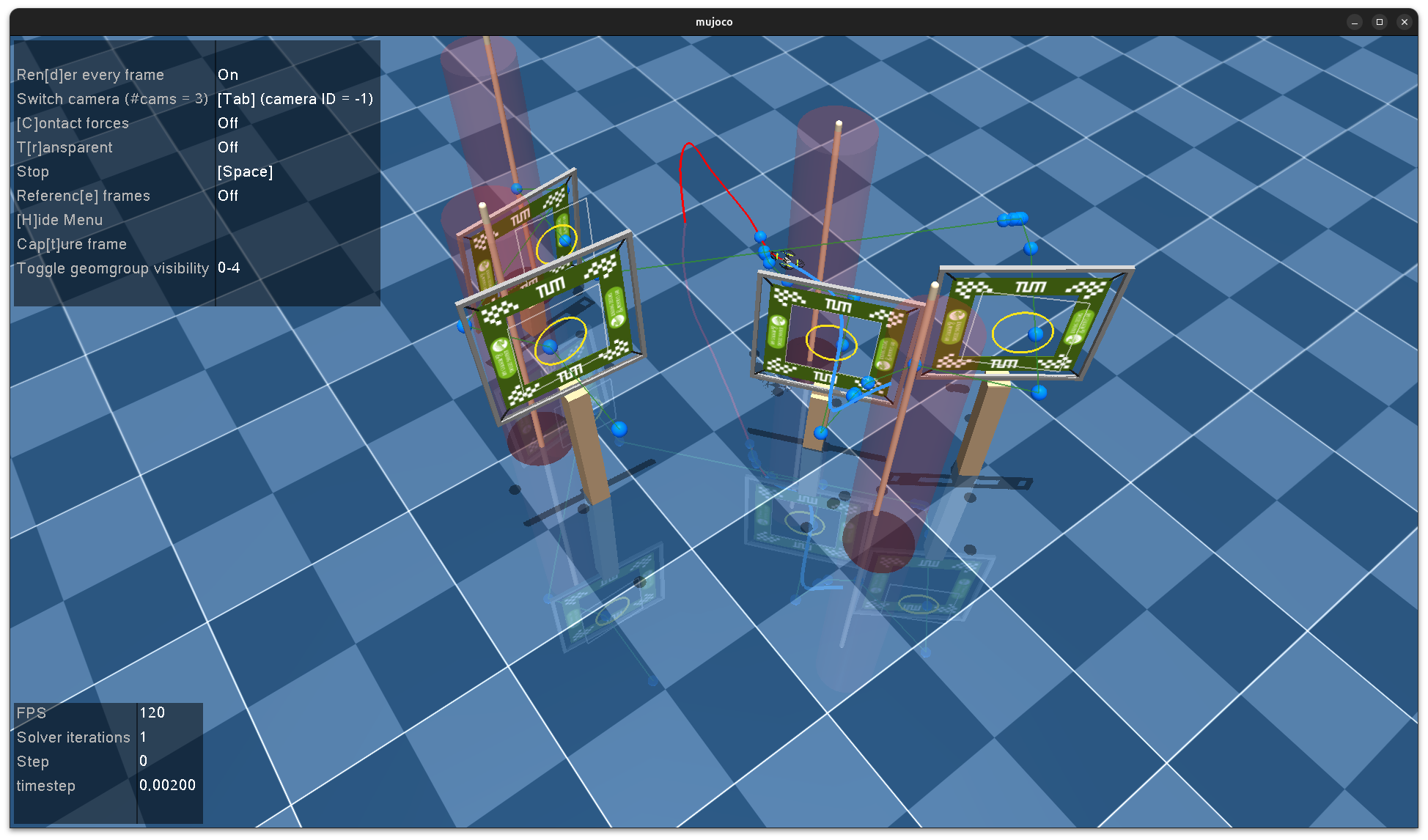Image resolution: width=1428 pixels, height=840 pixels.
Task: Click the 'Stop' label in the menu
Action: [33, 172]
